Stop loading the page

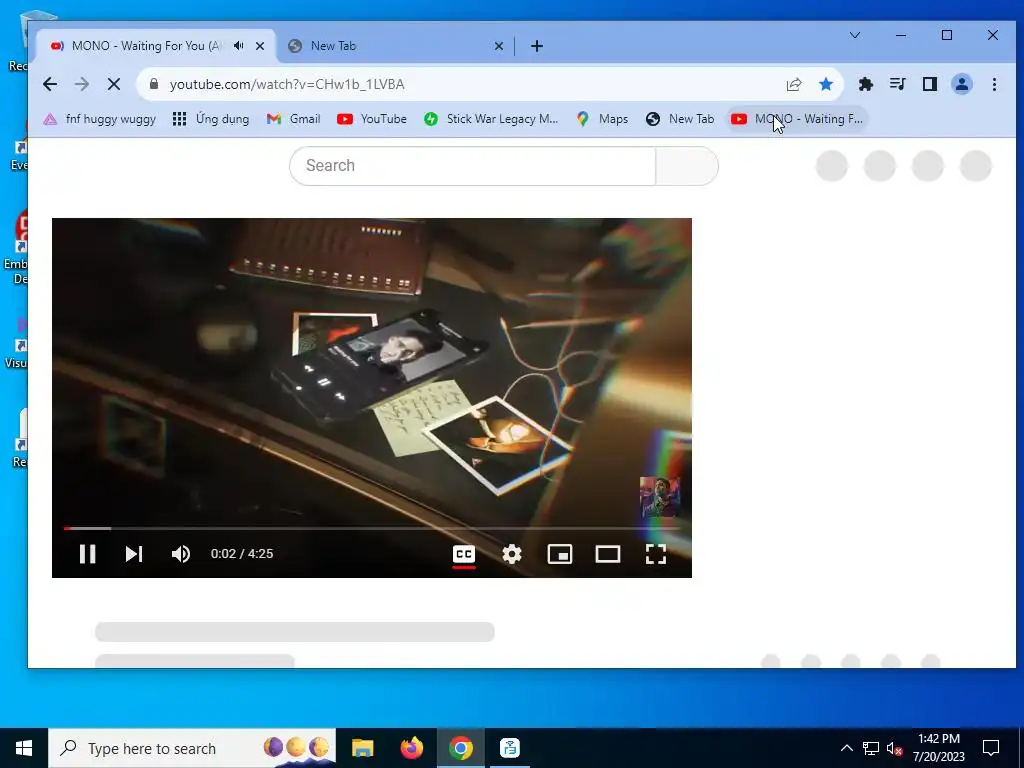[x=114, y=84]
